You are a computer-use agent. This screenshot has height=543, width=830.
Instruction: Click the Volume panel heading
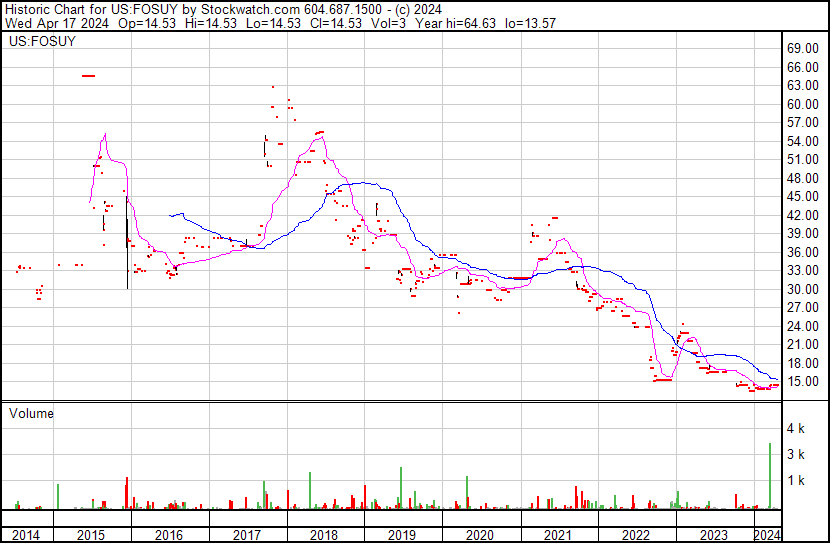(31, 413)
